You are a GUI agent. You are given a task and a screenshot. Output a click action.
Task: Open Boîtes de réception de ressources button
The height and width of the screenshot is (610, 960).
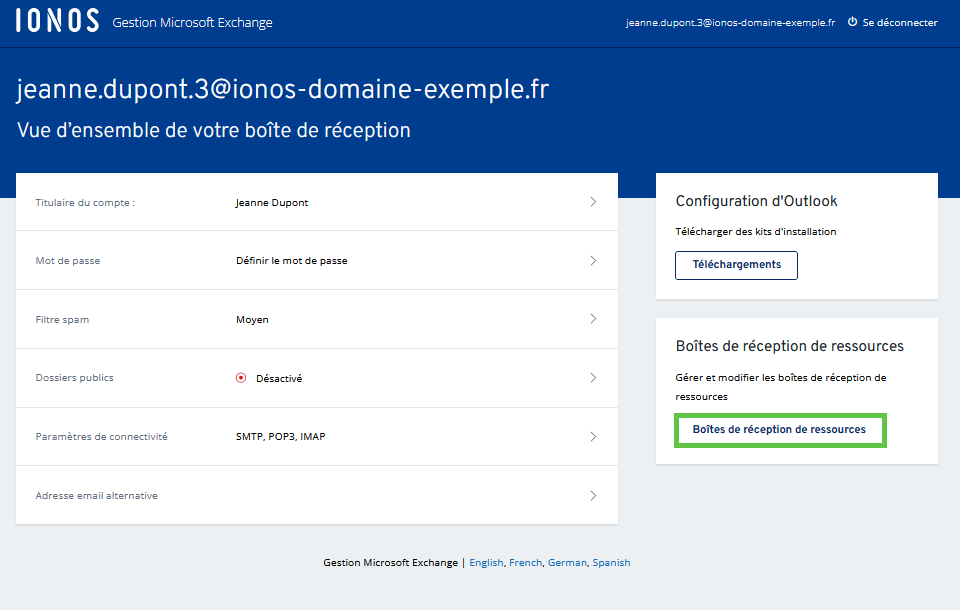click(780, 430)
